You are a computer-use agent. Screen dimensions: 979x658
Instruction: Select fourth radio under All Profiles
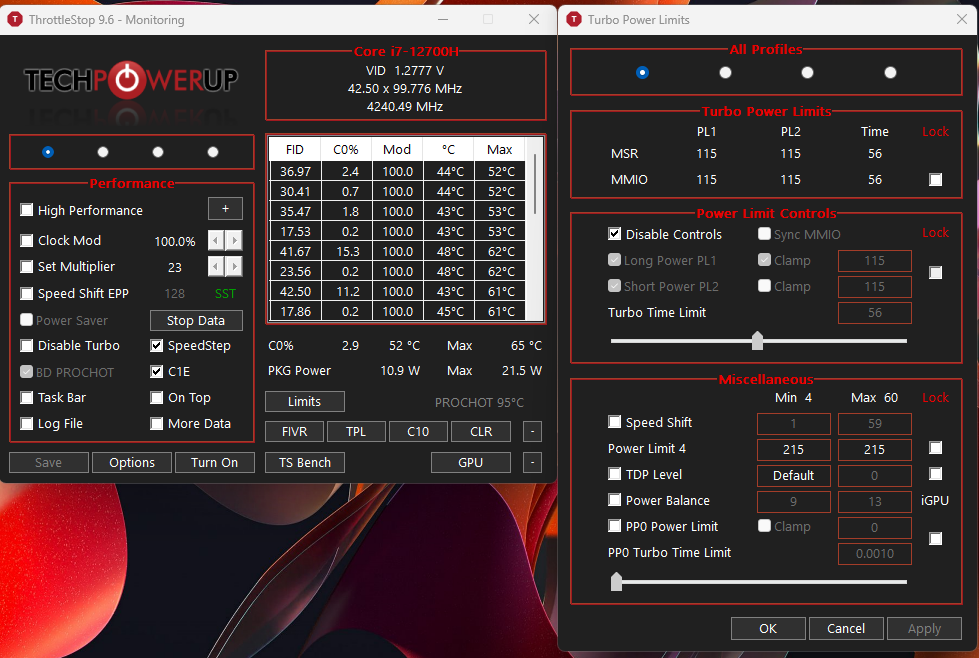(890, 72)
